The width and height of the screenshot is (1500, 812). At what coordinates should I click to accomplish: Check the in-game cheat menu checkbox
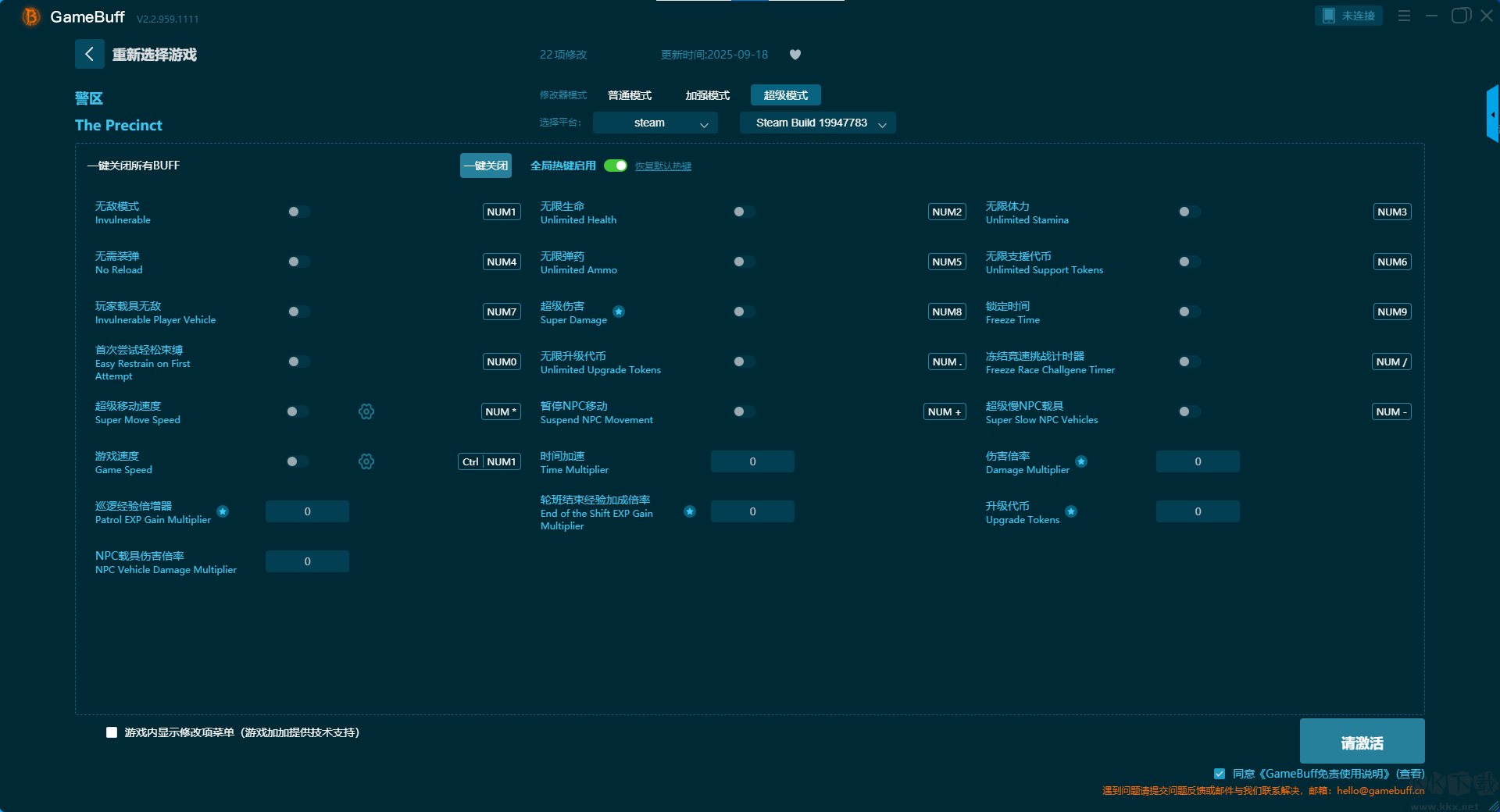[x=112, y=732]
